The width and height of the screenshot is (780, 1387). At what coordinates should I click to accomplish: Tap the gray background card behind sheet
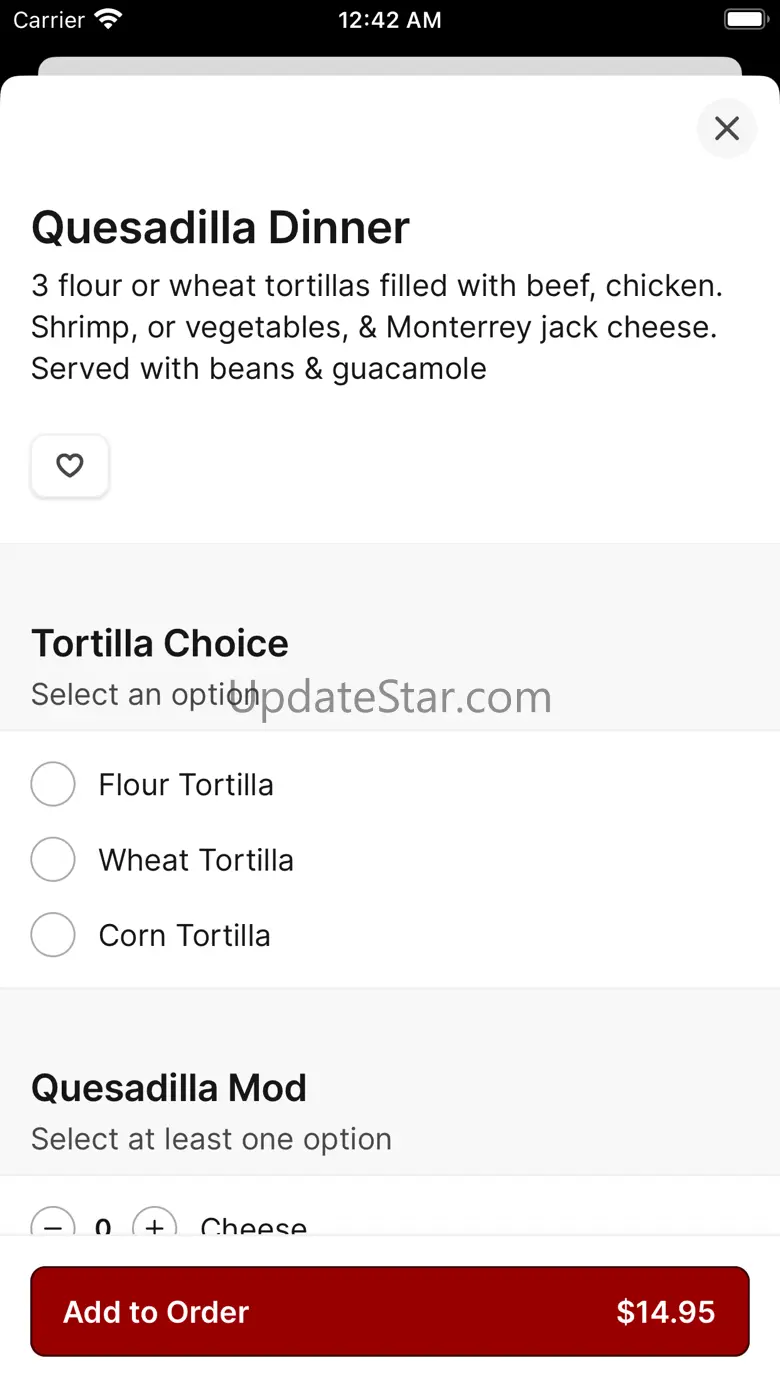click(390, 66)
